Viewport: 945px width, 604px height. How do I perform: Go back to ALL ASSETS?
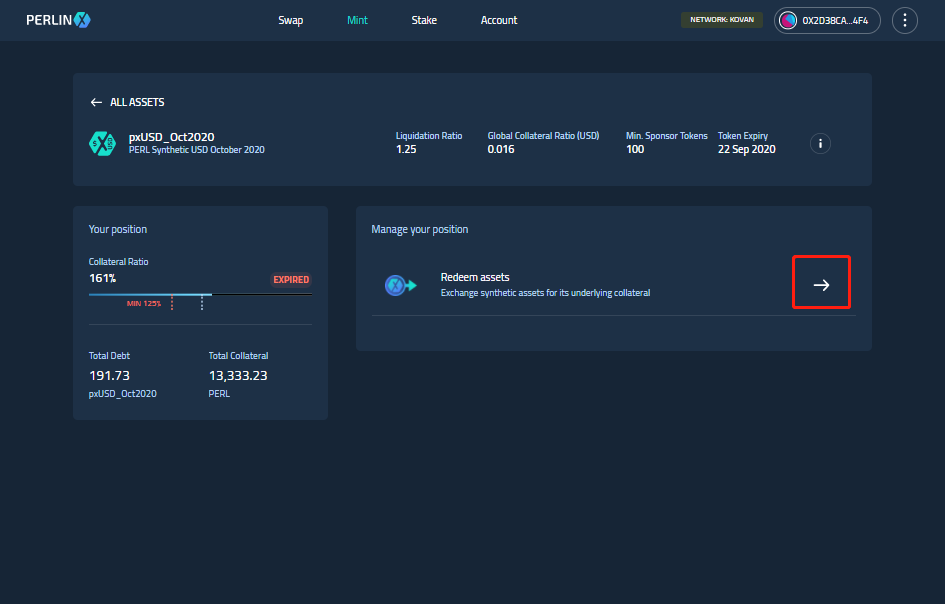pyautogui.click(x=137, y=102)
